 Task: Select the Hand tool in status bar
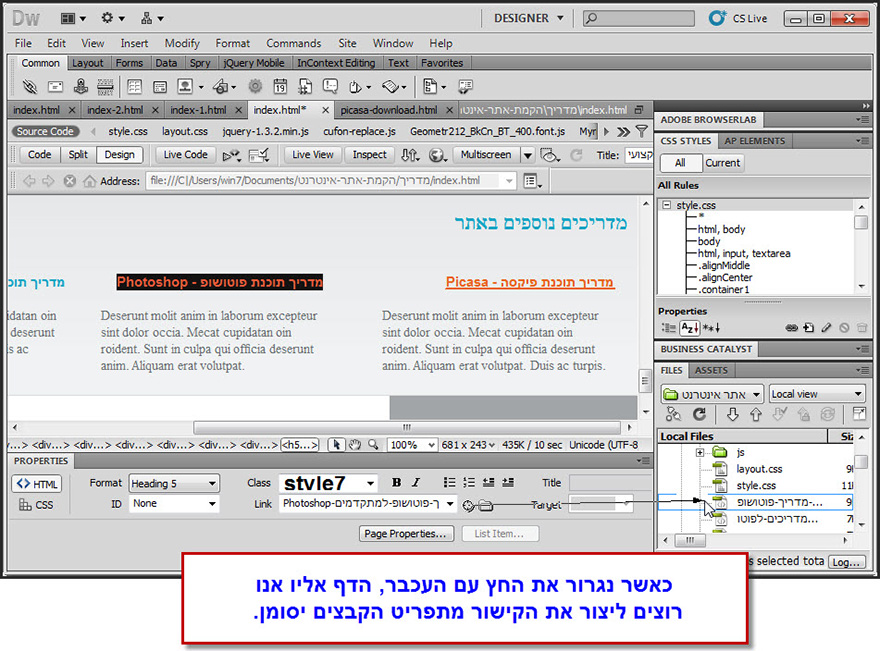(x=354, y=445)
